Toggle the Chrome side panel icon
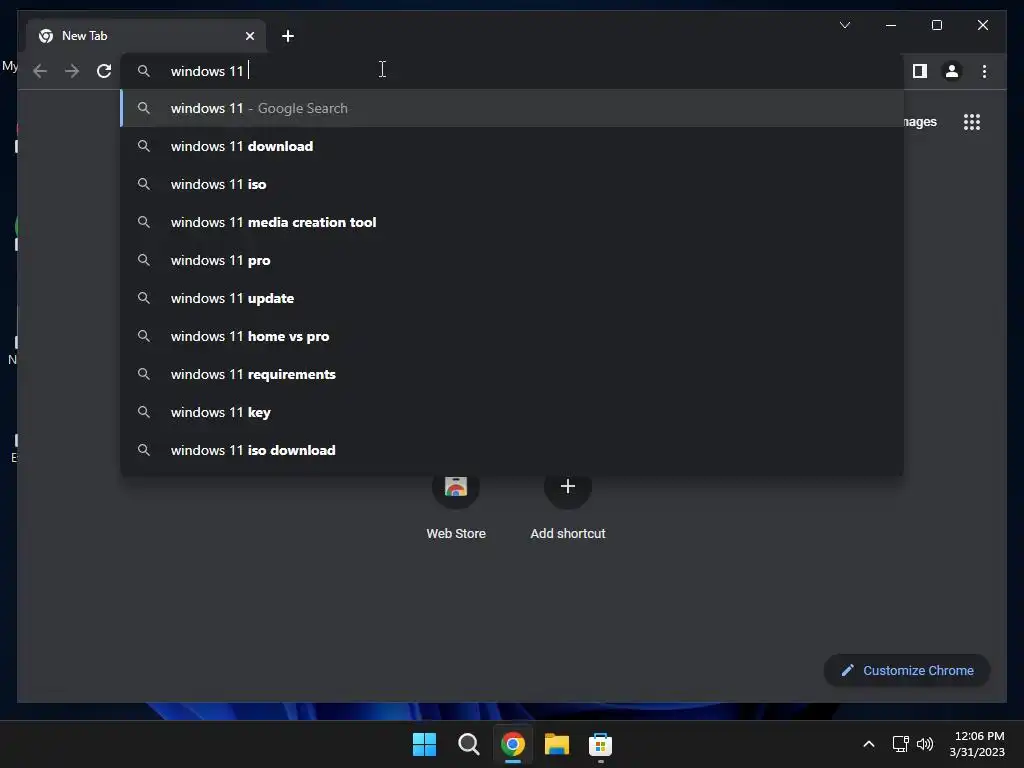 [x=920, y=71]
